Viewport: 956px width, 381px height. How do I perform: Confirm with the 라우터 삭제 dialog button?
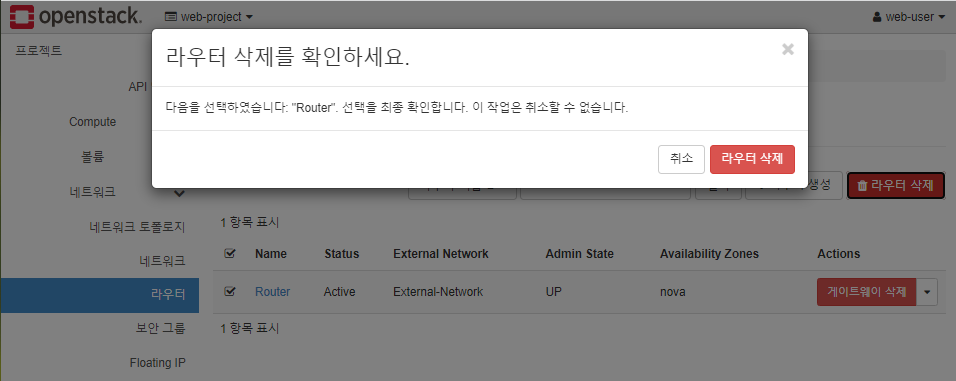point(752,159)
